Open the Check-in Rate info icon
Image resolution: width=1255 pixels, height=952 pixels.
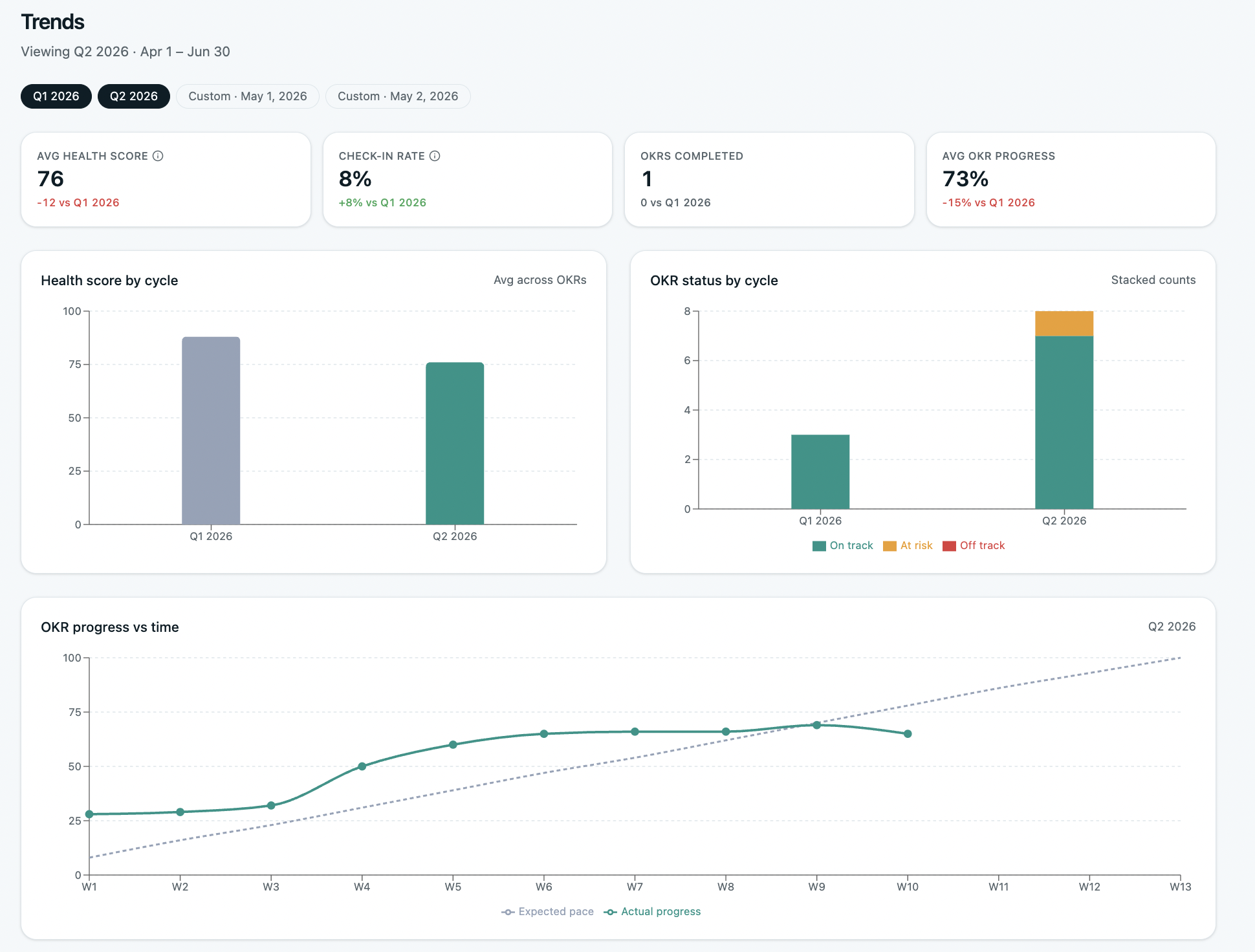435,156
